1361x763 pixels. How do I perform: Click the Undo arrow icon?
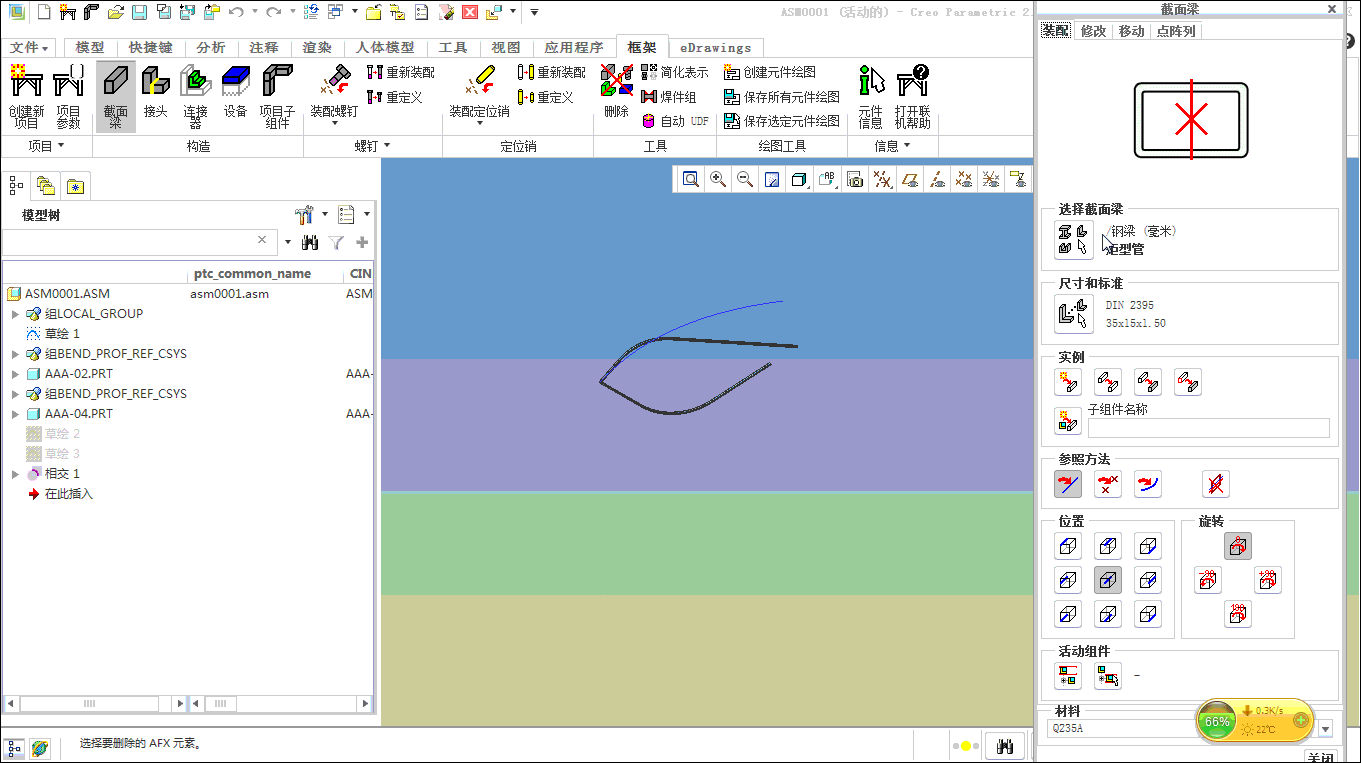pos(236,12)
